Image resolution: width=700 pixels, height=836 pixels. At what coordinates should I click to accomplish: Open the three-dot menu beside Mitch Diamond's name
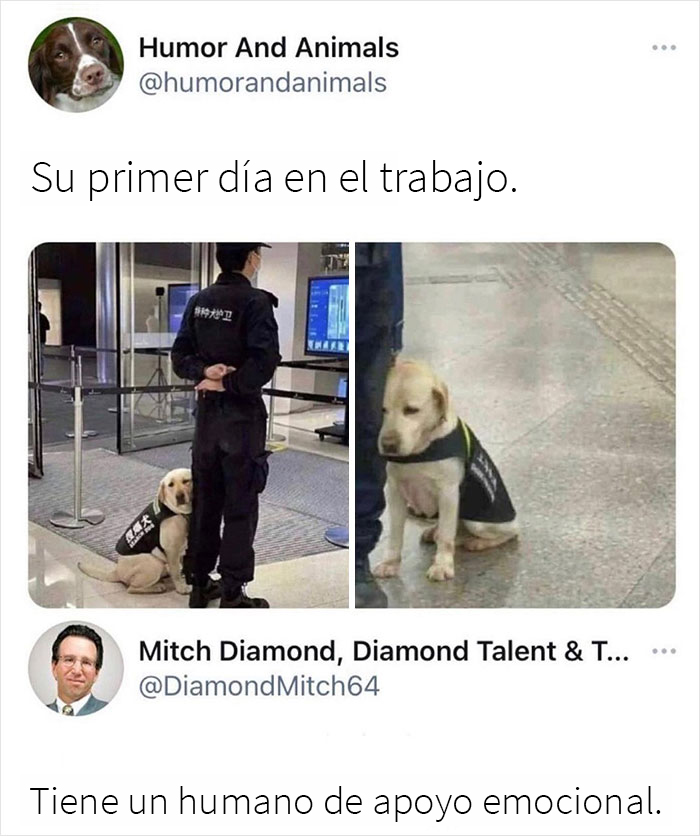point(664,651)
